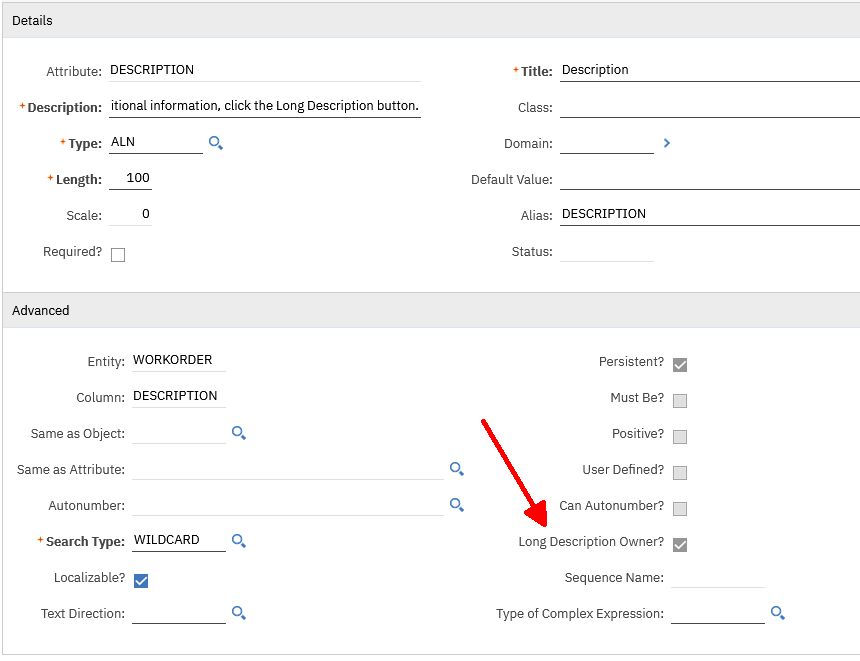Enable the Required checkbox
860x661 pixels.
[117, 254]
